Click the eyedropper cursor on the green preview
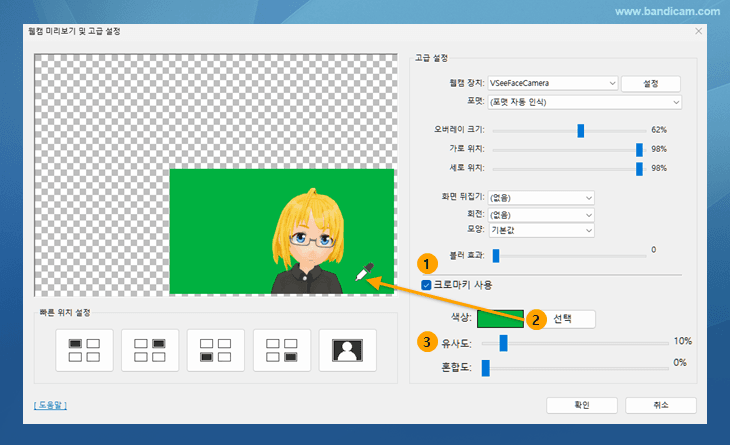This screenshot has width=730, height=445. pyautogui.click(x=364, y=271)
